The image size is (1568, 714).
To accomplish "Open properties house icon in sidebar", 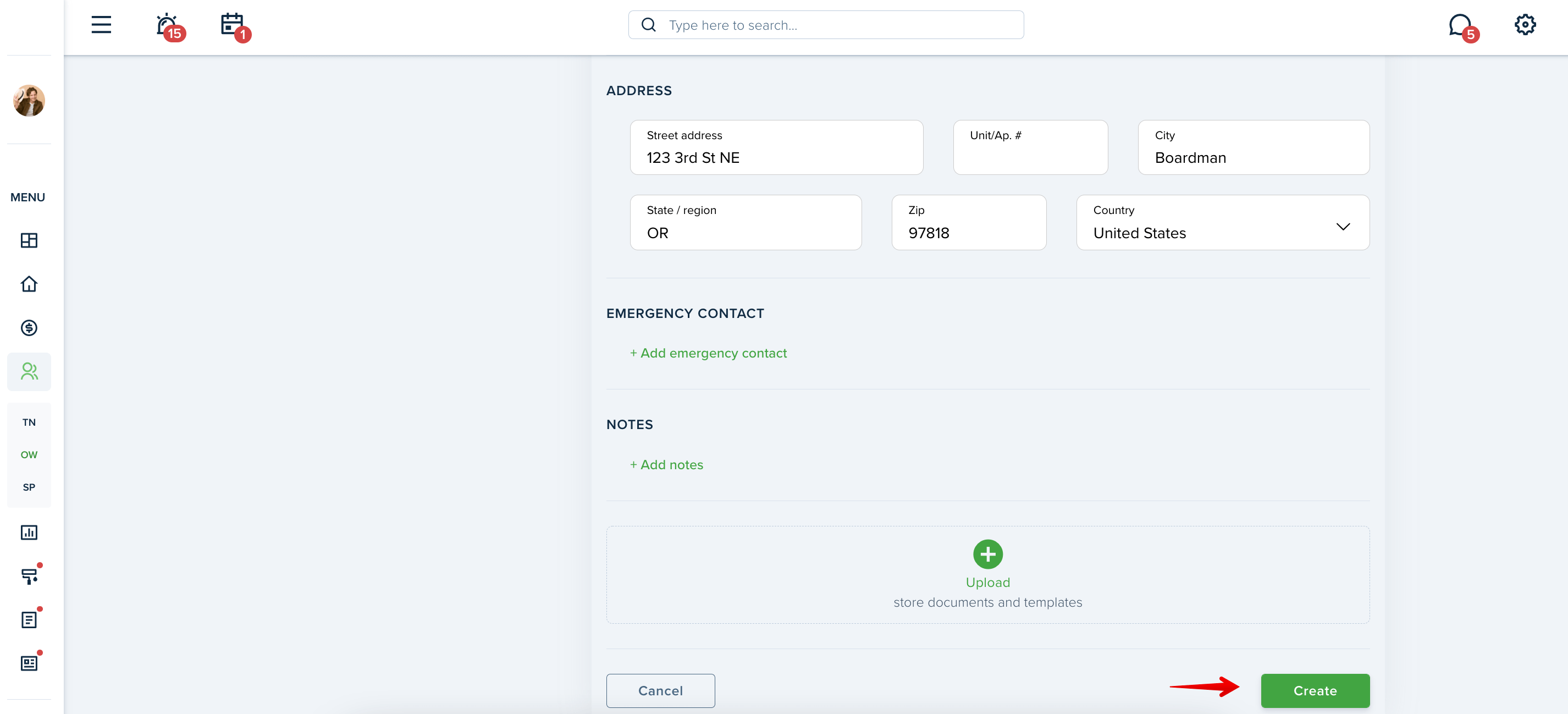I will pos(29,284).
